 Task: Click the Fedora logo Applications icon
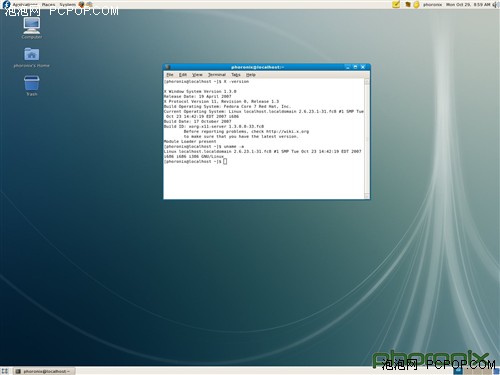(x=6, y=4)
